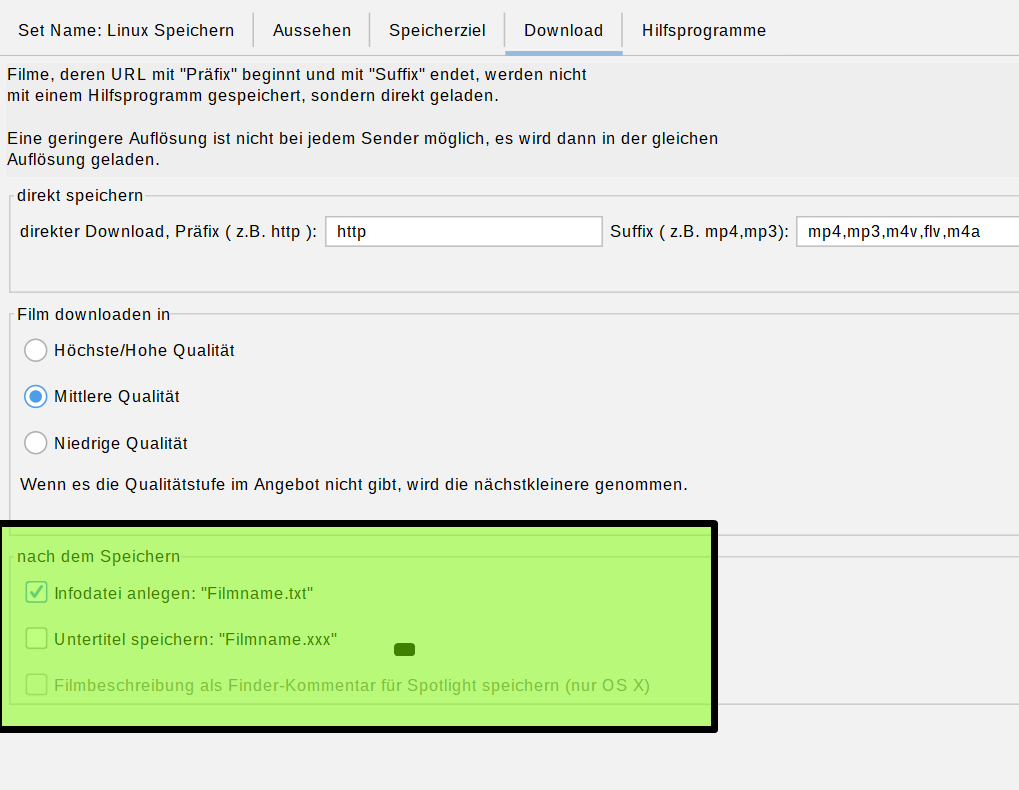Image resolution: width=1019 pixels, height=790 pixels.
Task: Select the Mittlere Qualität radio option
Action: [36, 396]
